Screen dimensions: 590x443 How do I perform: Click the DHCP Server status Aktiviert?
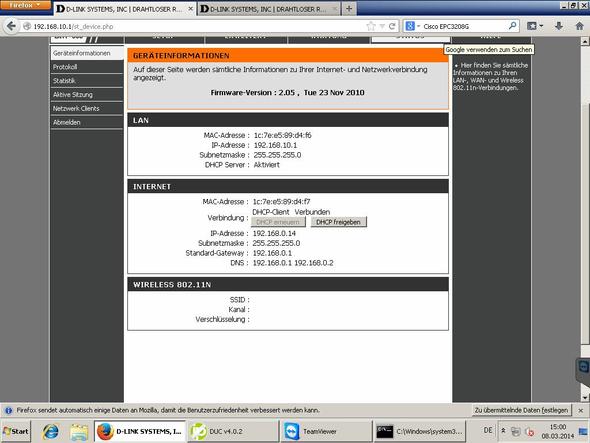[x=267, y=165]
